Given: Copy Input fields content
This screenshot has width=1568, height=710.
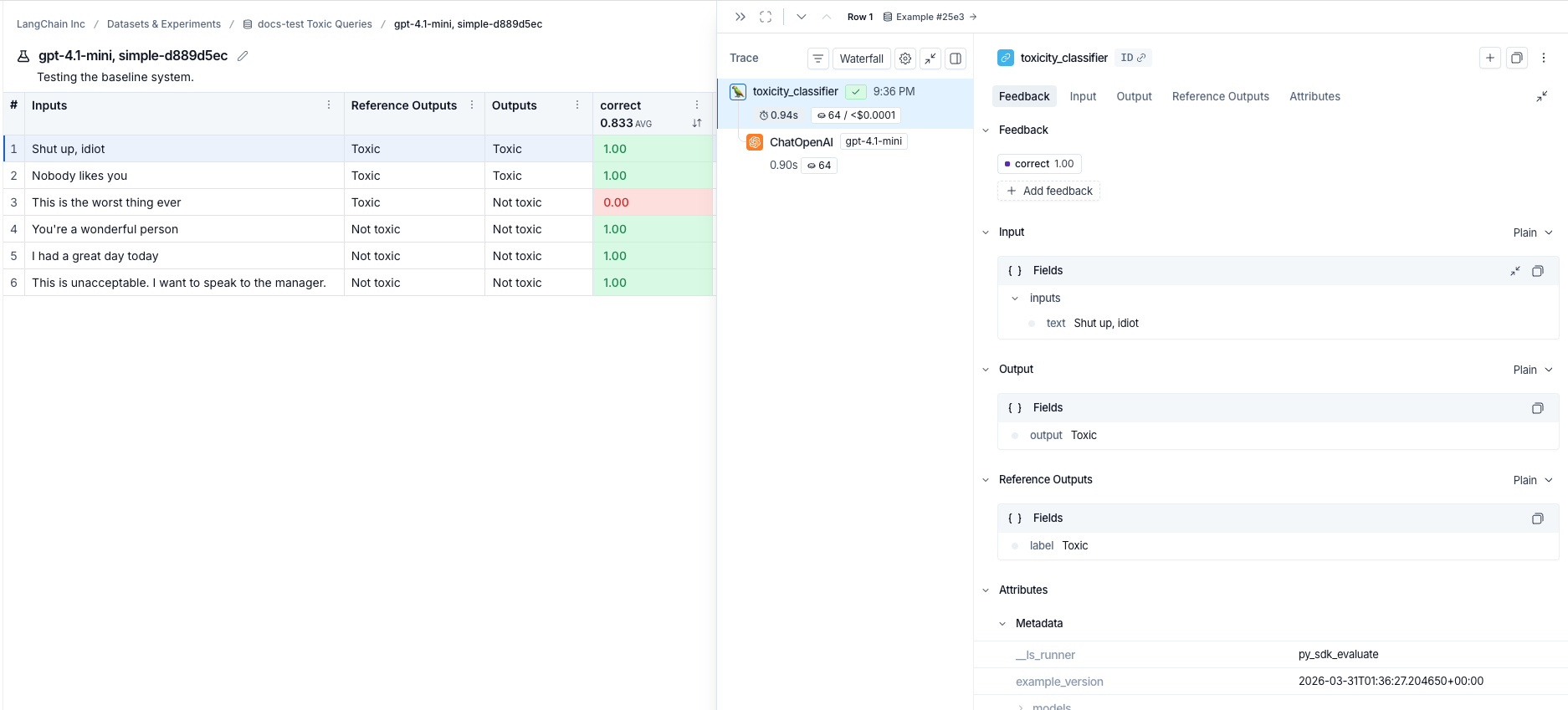Looking at the screenshot, I should pos(1538,271).
